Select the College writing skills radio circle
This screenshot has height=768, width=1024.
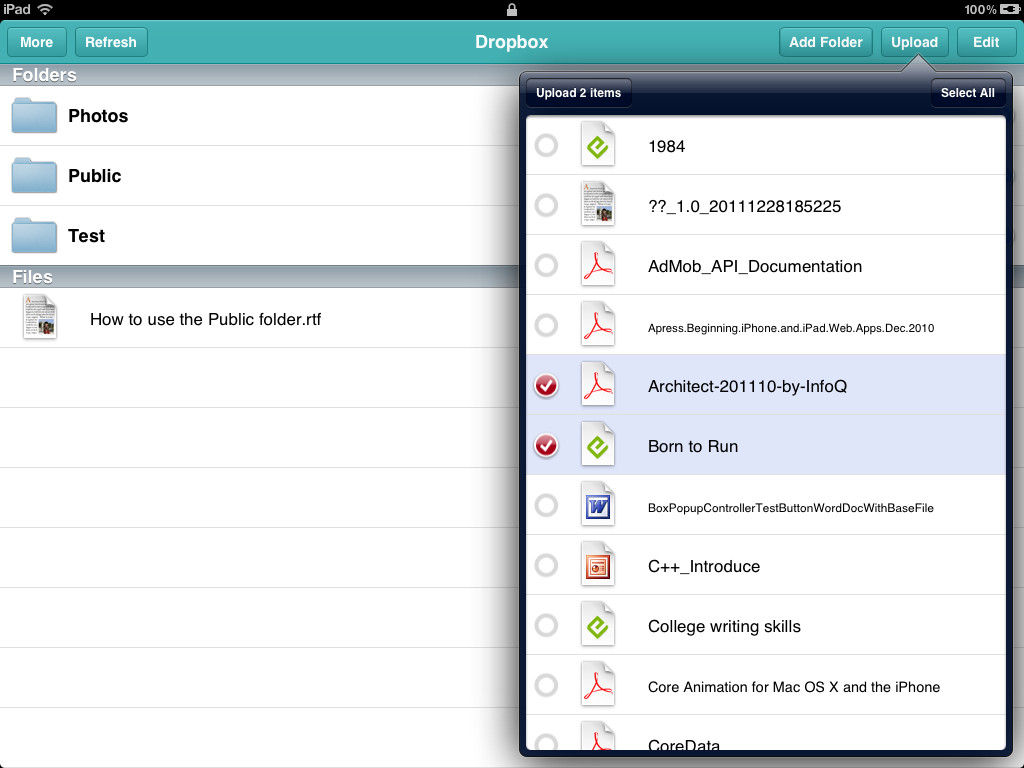(x=546, y=626)
